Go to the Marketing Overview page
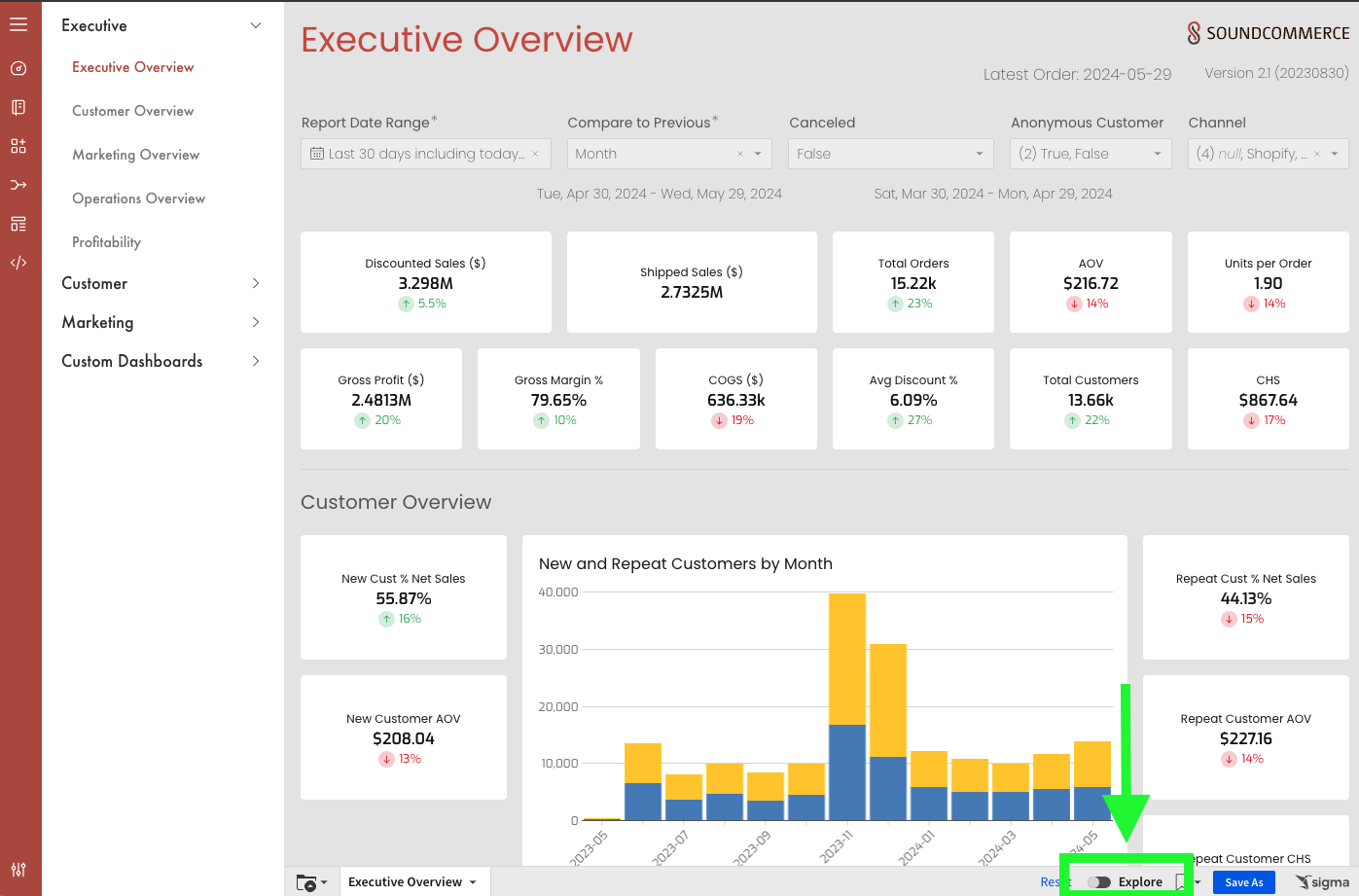This screenshot has width=1359, height=896. (135, 155)
